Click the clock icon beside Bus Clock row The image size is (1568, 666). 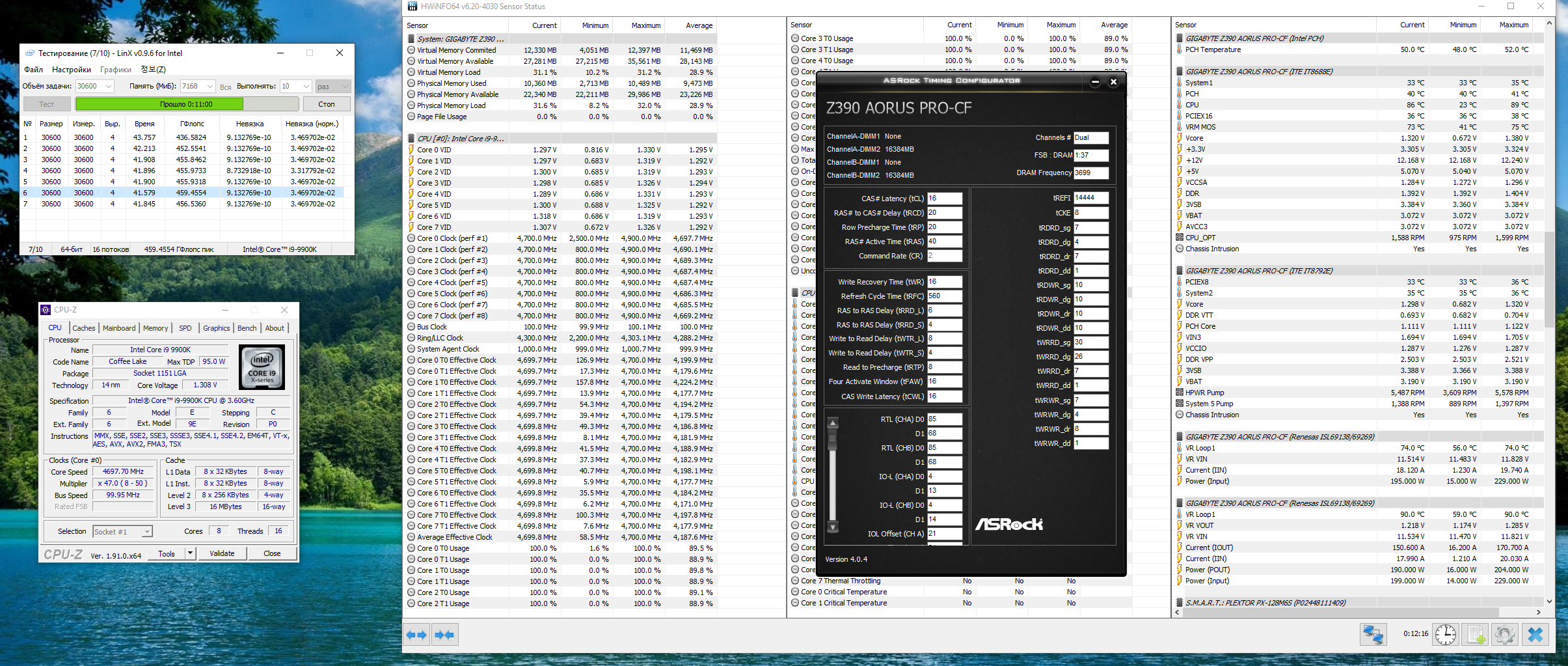(x=411, y=327)
